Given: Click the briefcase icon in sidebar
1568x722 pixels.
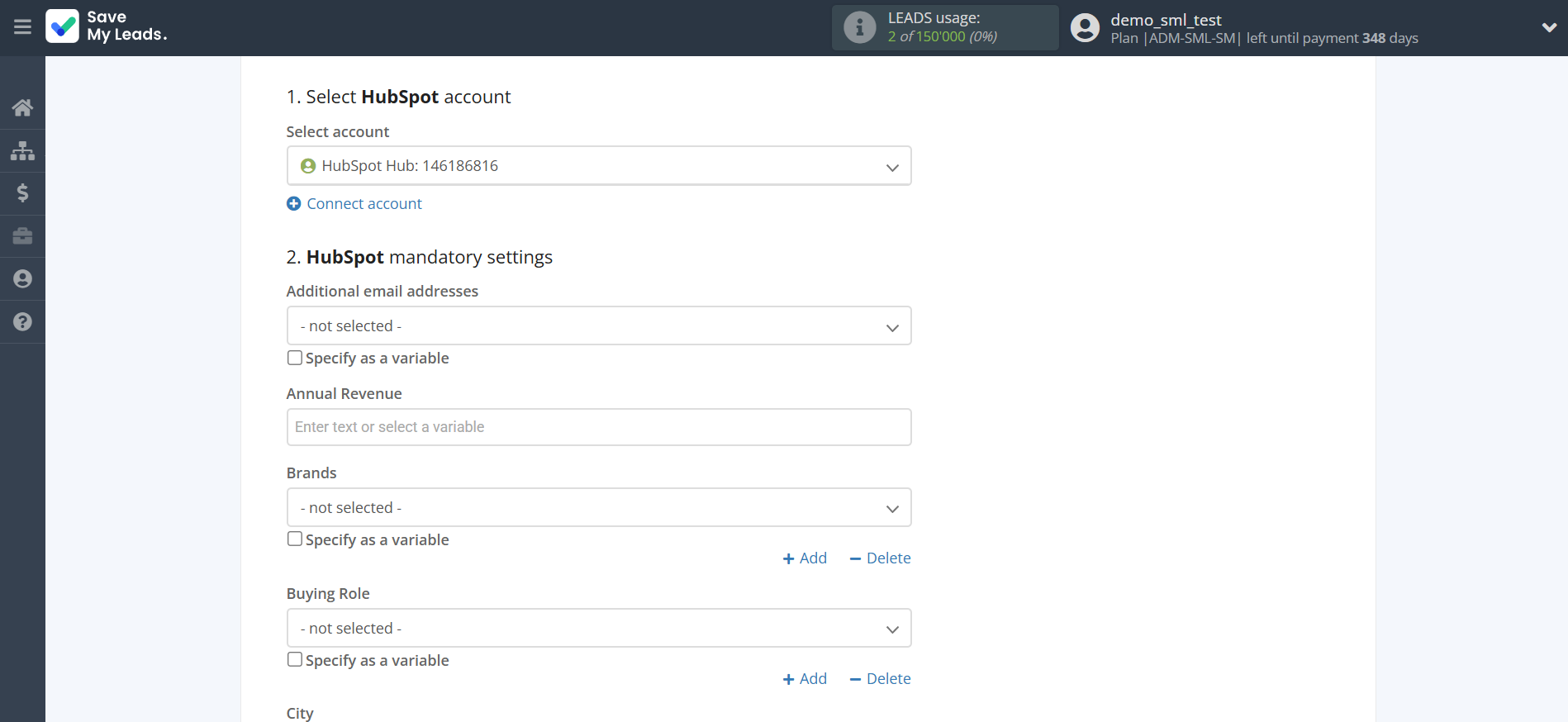Looking at the screenshot, I should (x=22, y=236).
